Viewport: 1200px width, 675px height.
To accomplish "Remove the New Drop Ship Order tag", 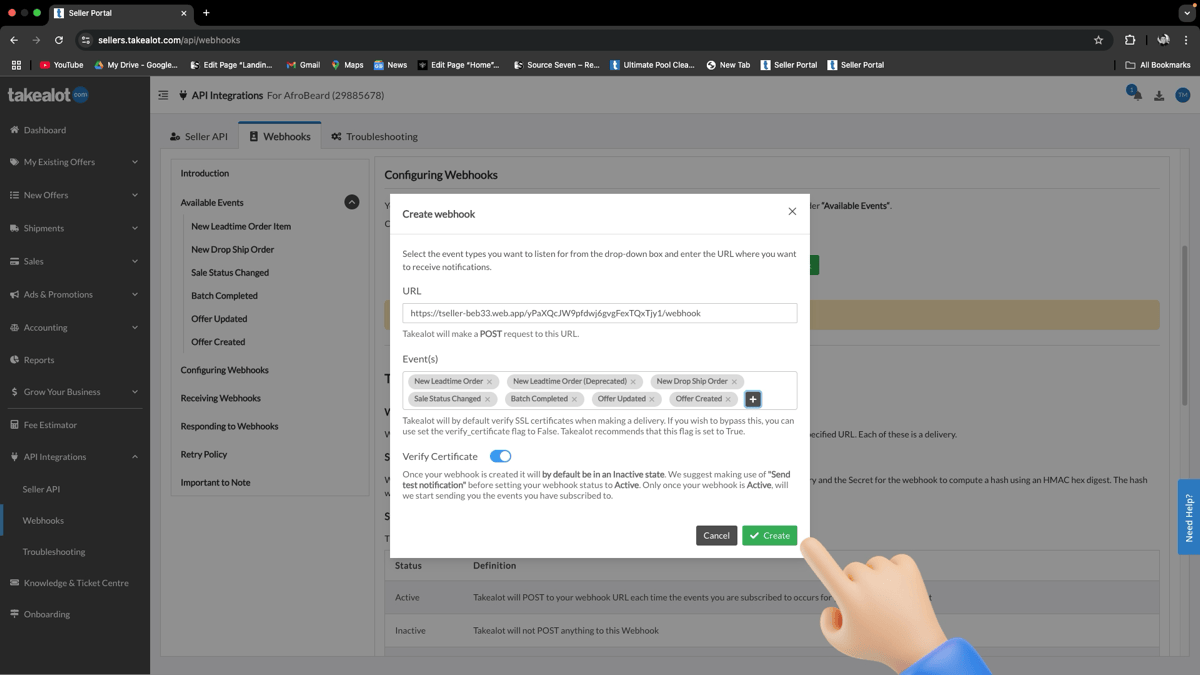I will (734, 382).
